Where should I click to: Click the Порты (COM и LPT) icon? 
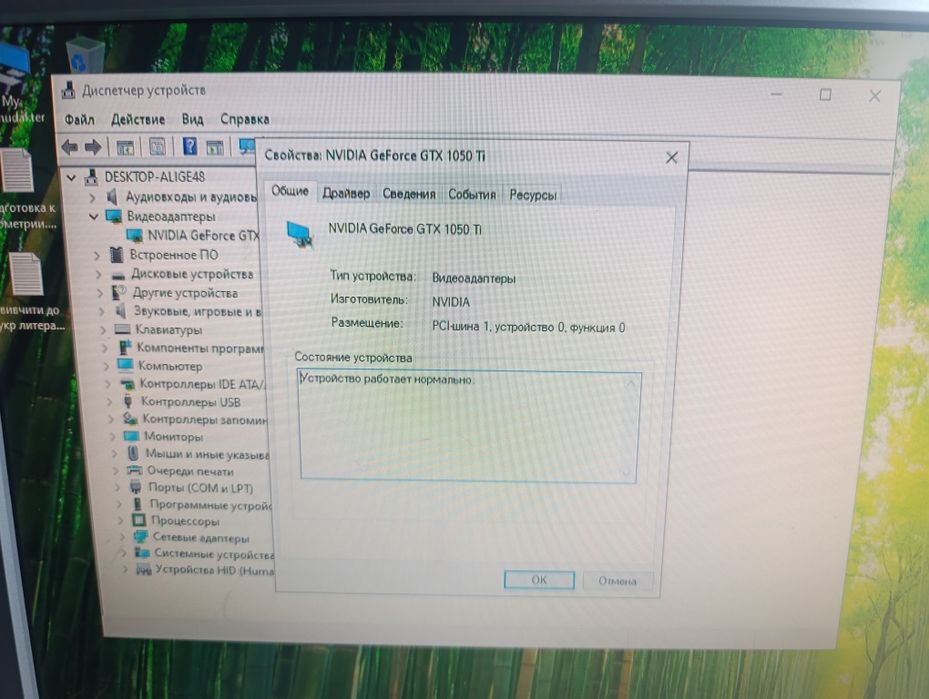click(x=136, y=487)
